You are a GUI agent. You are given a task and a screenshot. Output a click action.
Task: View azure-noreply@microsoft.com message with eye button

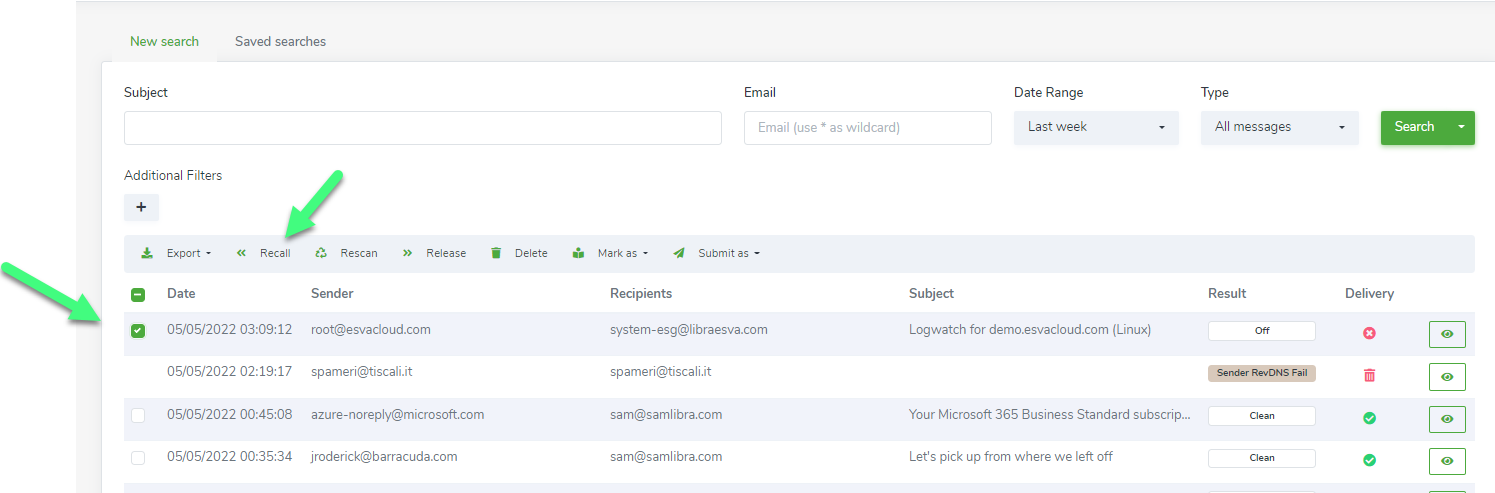(x=1447, y=419)
